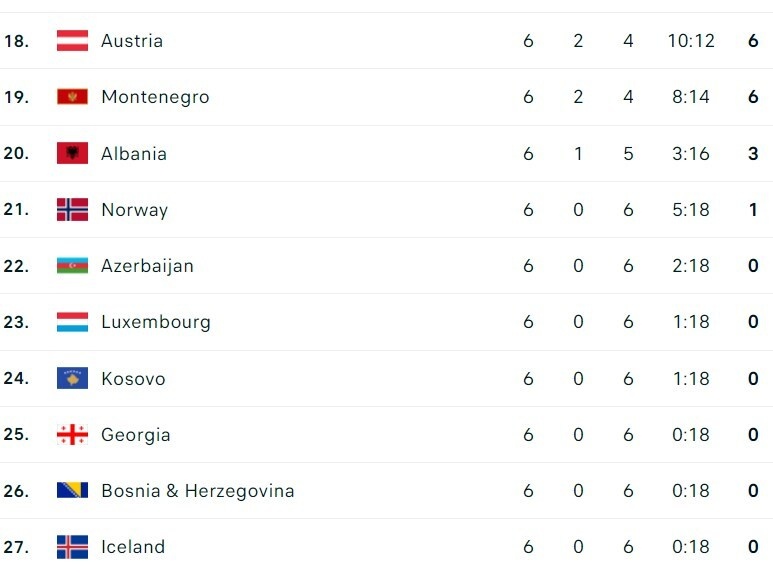Open the Montenegro team link
Screen dimensions: 773x573
point(155,97)
